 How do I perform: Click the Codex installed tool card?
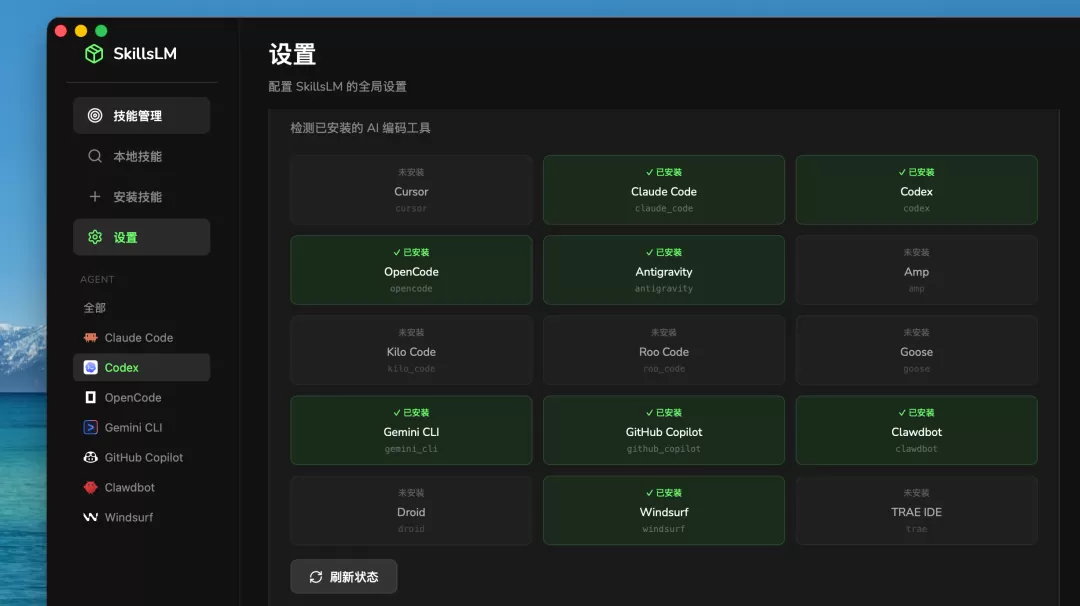click(917, 190)
